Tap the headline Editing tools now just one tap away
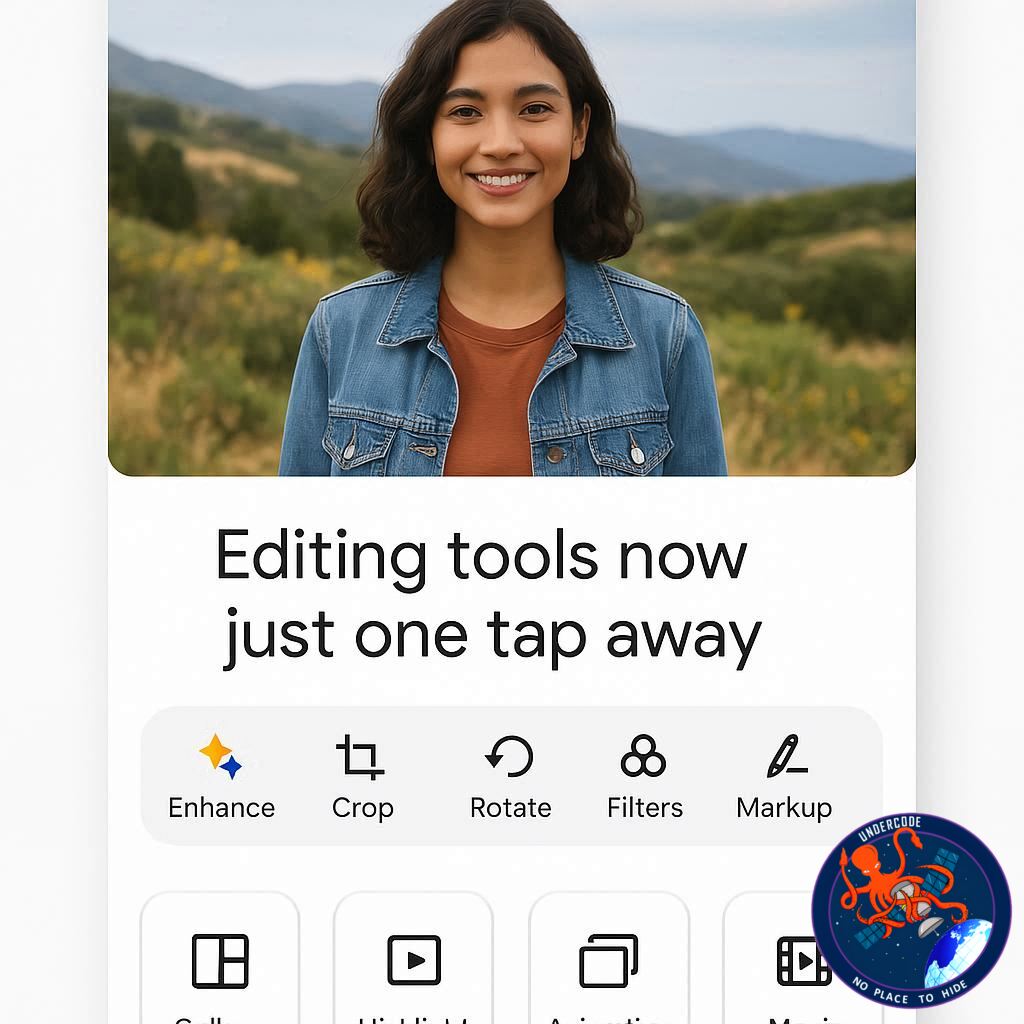 click(x=488, y=598)
